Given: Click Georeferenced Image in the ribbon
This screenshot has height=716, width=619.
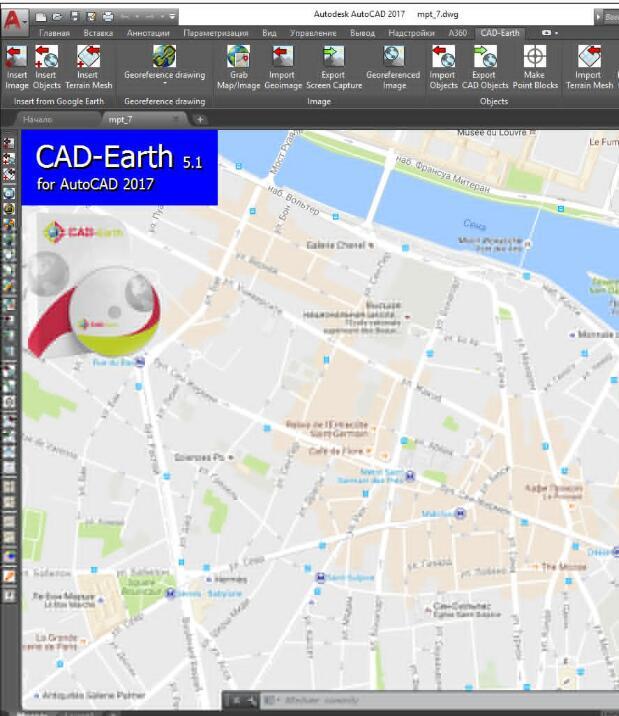Looking at the screenshot, I should click(x=393, y=67).
